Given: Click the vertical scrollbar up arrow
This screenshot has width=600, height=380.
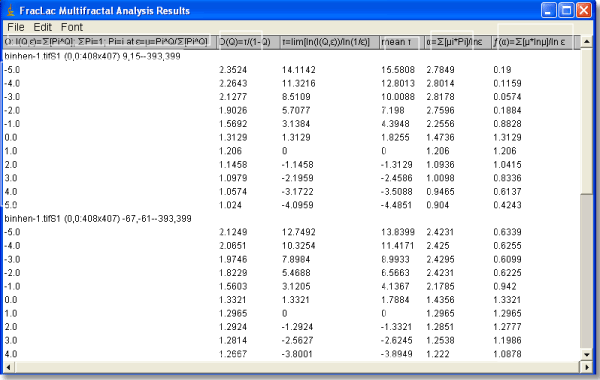Looking at the screenshot, I should (587, 42).
